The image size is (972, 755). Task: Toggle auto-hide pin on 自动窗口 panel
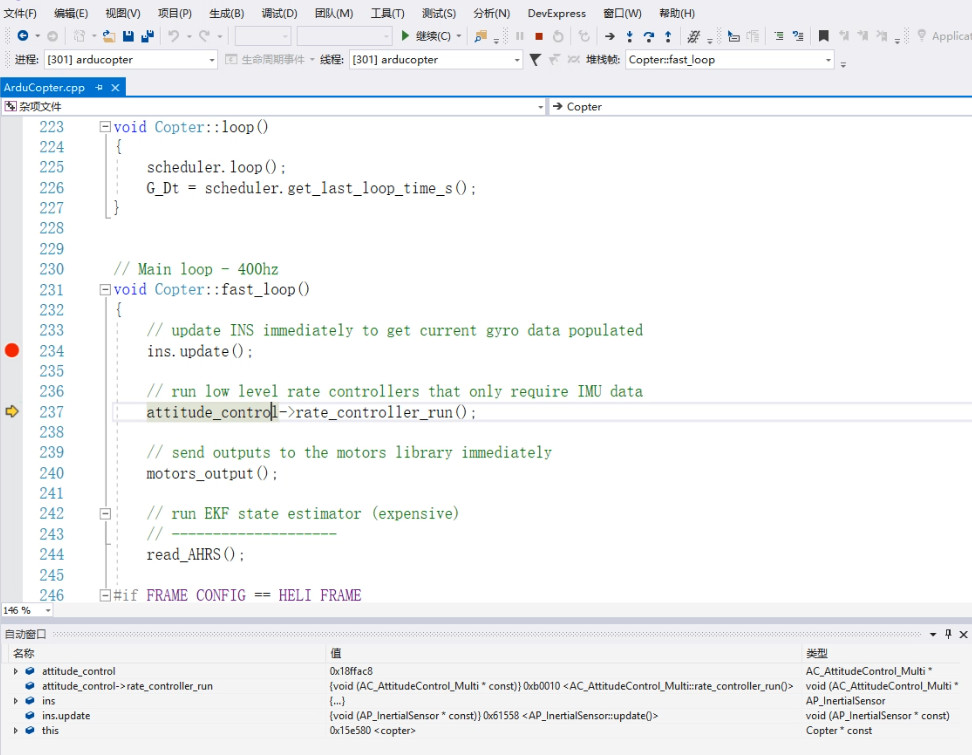(x=948, y=634)
